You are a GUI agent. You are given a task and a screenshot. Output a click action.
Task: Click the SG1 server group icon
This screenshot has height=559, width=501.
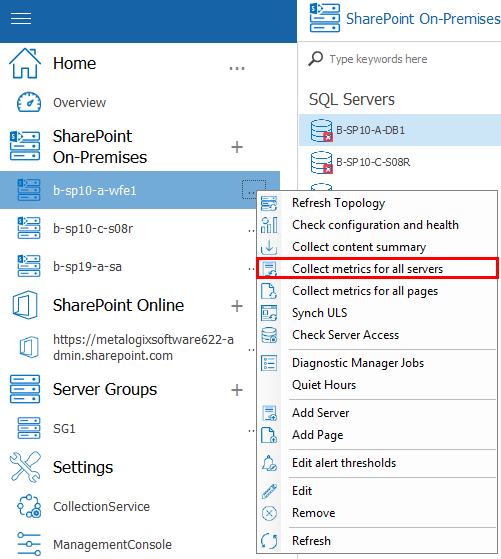[29, 428]
